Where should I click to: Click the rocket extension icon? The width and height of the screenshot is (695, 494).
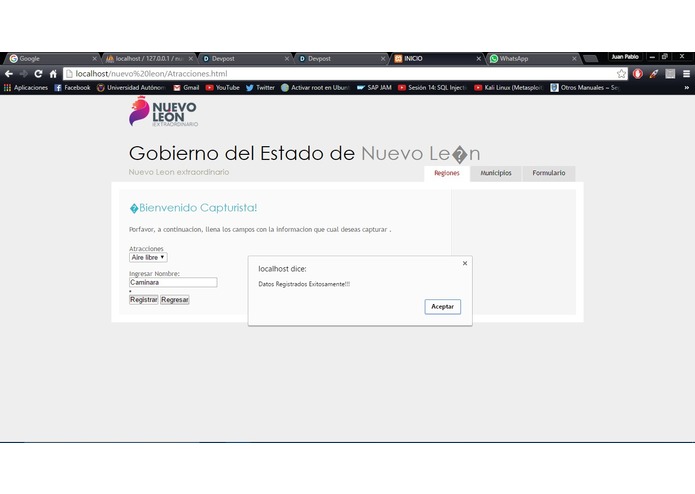654,74
